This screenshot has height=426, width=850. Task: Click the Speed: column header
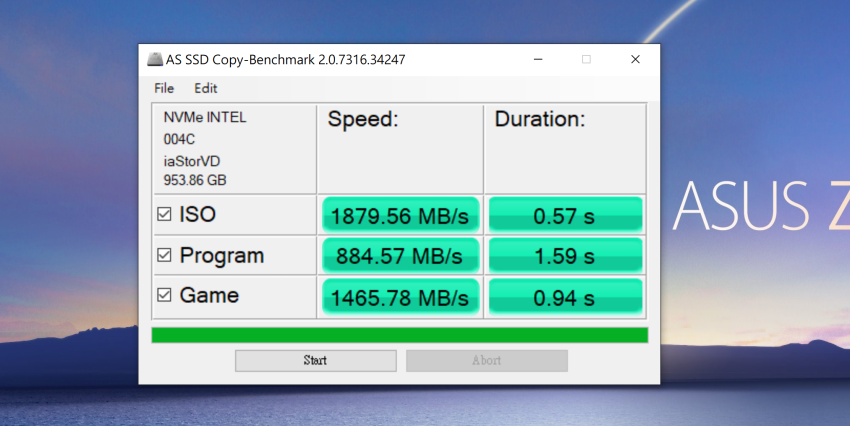pos(363,119)
